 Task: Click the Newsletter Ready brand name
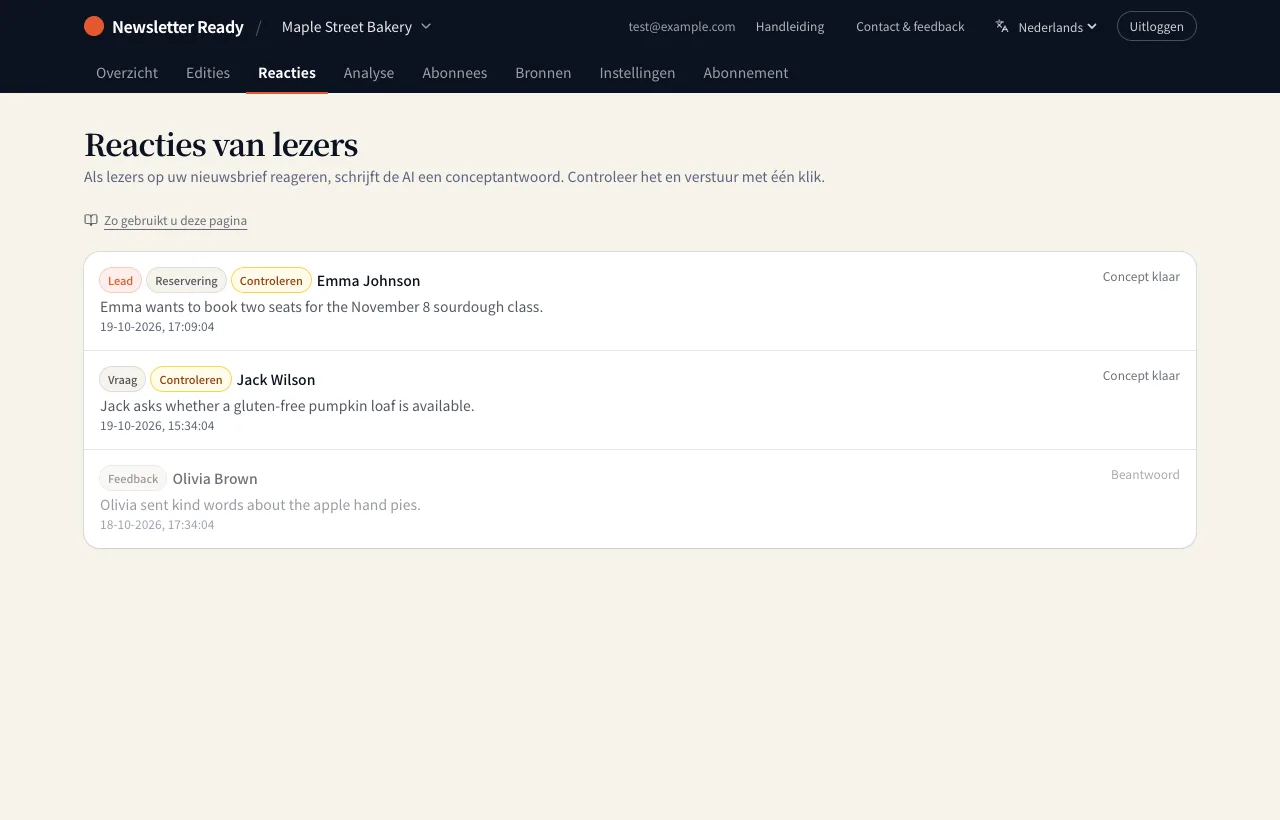[x=178, y=27]
